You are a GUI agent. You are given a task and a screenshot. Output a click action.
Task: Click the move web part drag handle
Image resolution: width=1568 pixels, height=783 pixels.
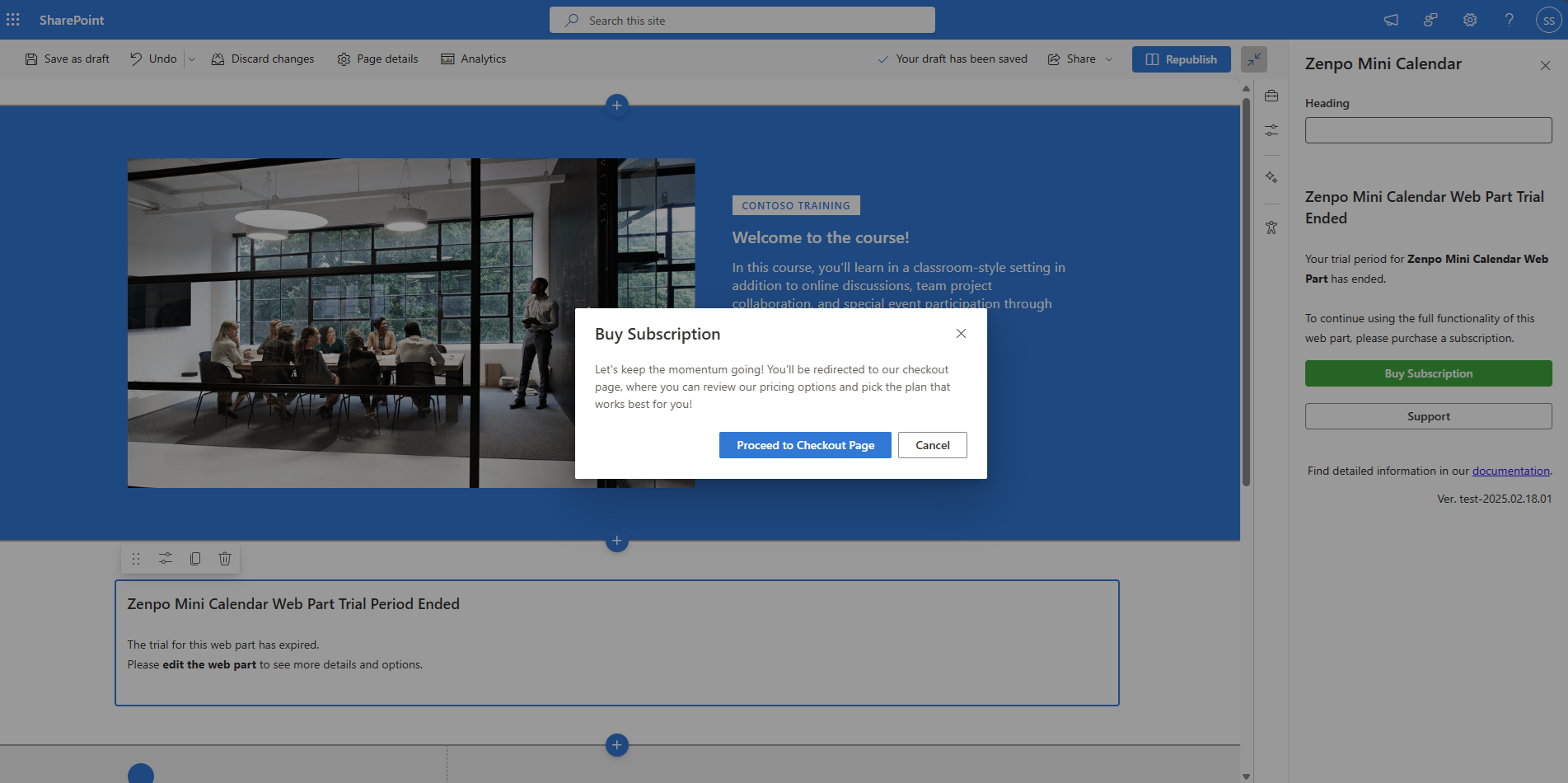[136, 559]
